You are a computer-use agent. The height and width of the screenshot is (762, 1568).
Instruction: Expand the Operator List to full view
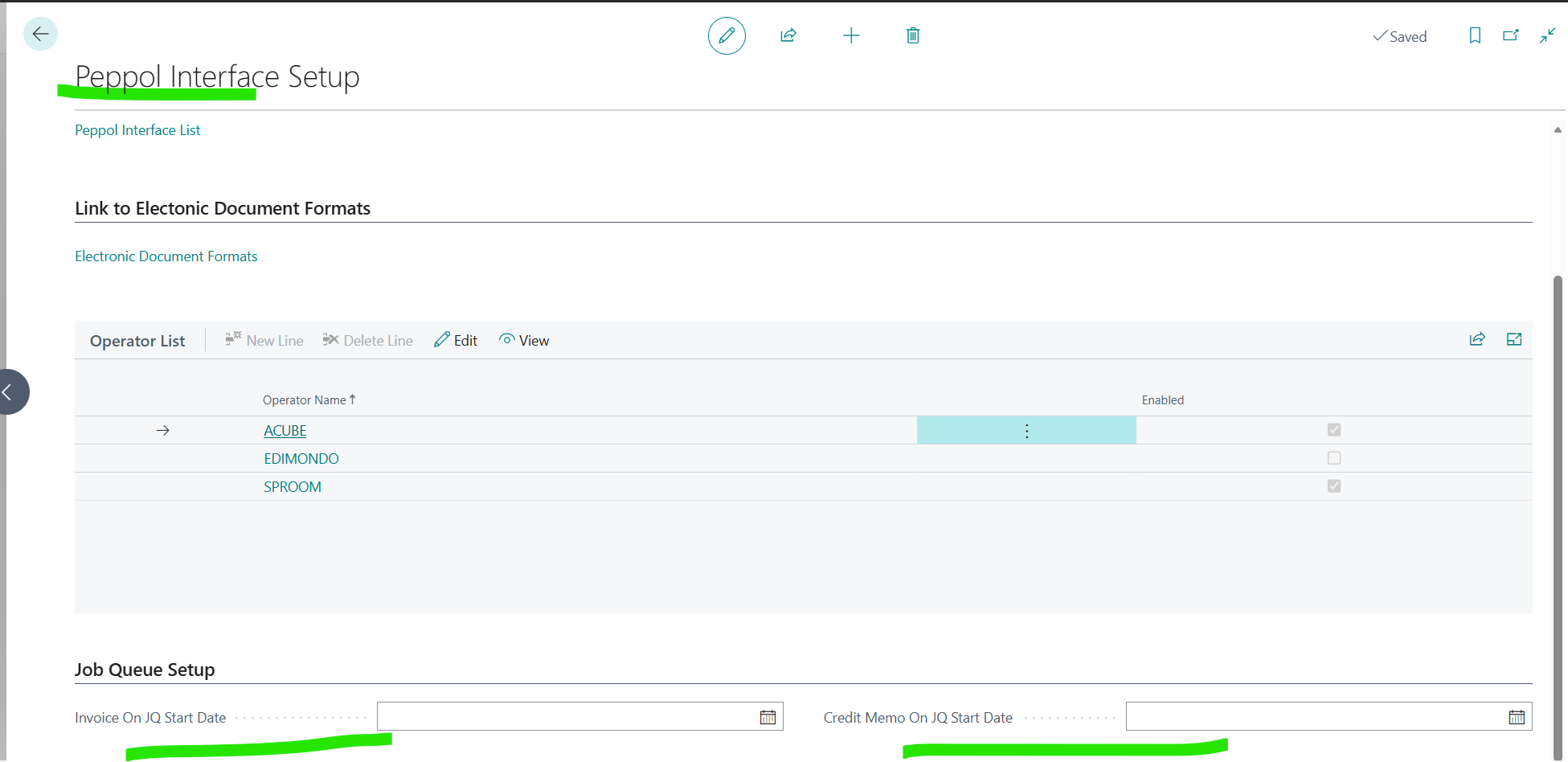[1514, 339]
